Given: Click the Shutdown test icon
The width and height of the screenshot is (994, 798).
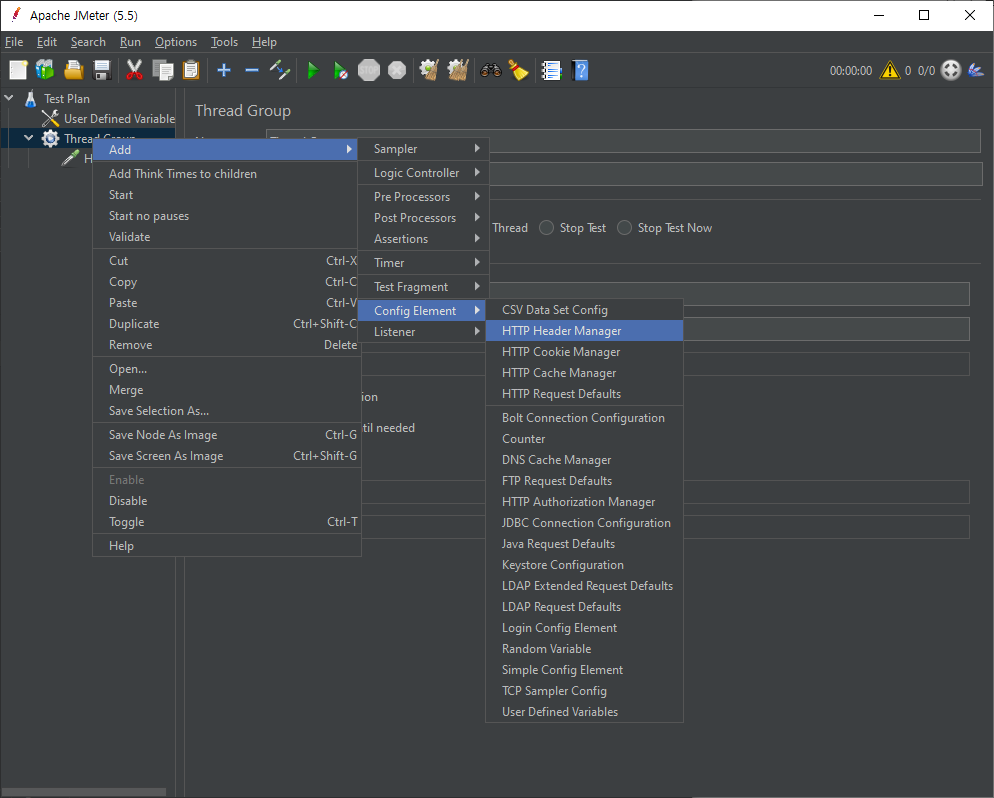Looking at the screenshot, I should (x=397, y=70).
